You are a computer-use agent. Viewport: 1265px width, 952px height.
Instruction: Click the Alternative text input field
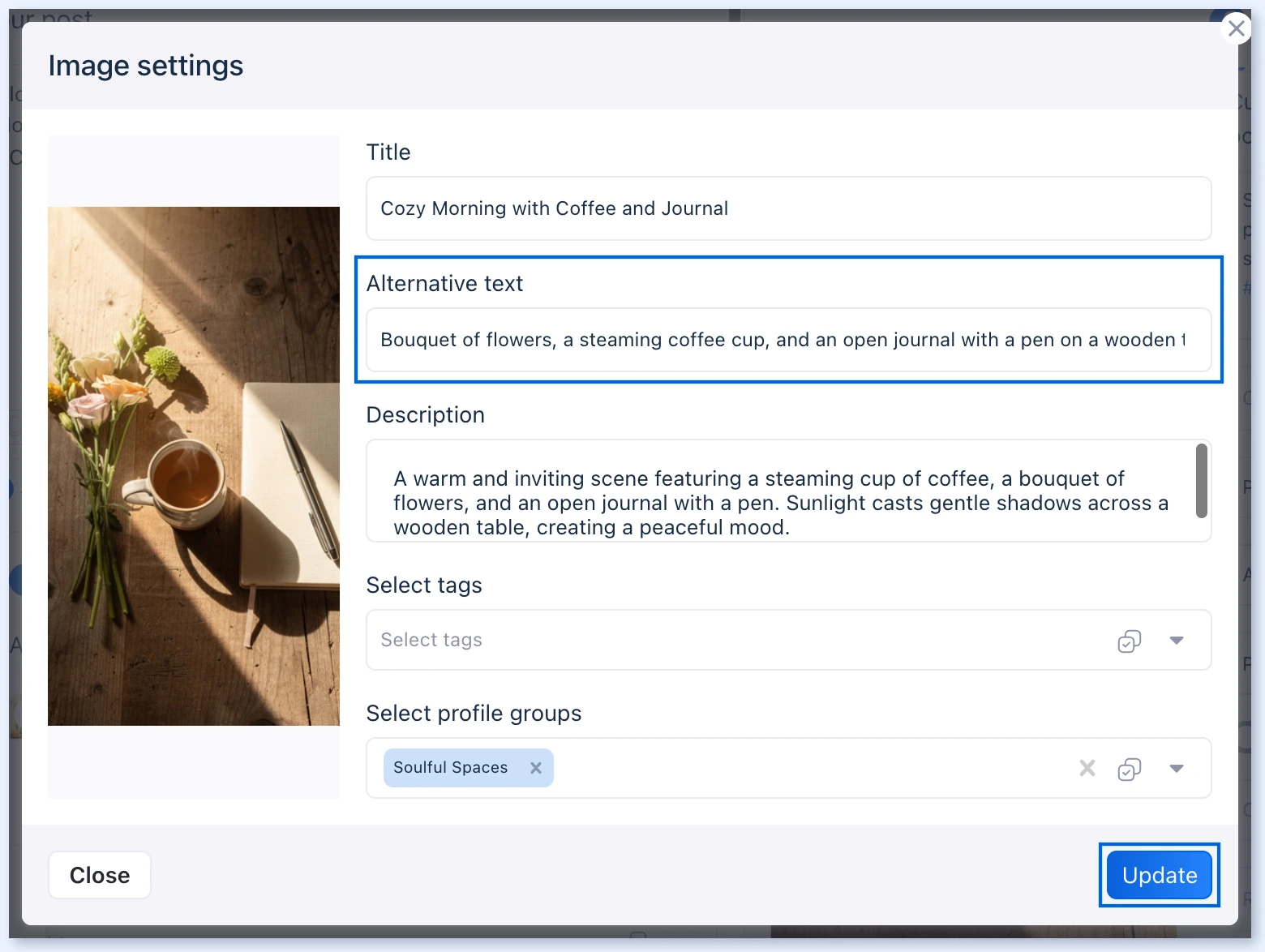[x=788, y=340]
